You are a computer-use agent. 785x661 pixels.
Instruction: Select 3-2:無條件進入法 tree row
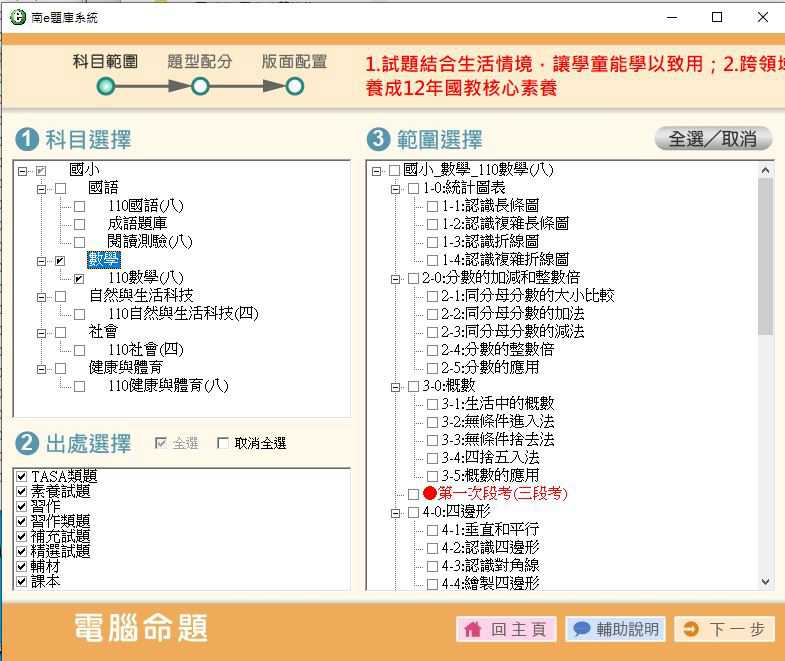click(x=498, y=422)
